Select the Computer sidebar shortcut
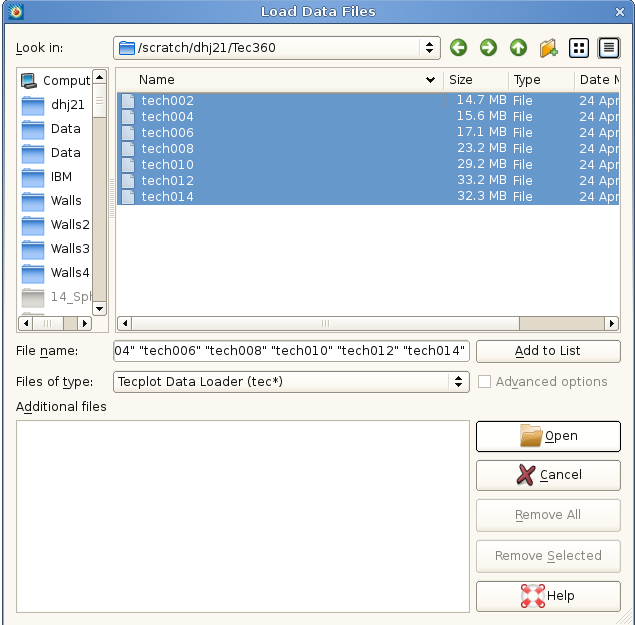635x625 pixels. 57,80
